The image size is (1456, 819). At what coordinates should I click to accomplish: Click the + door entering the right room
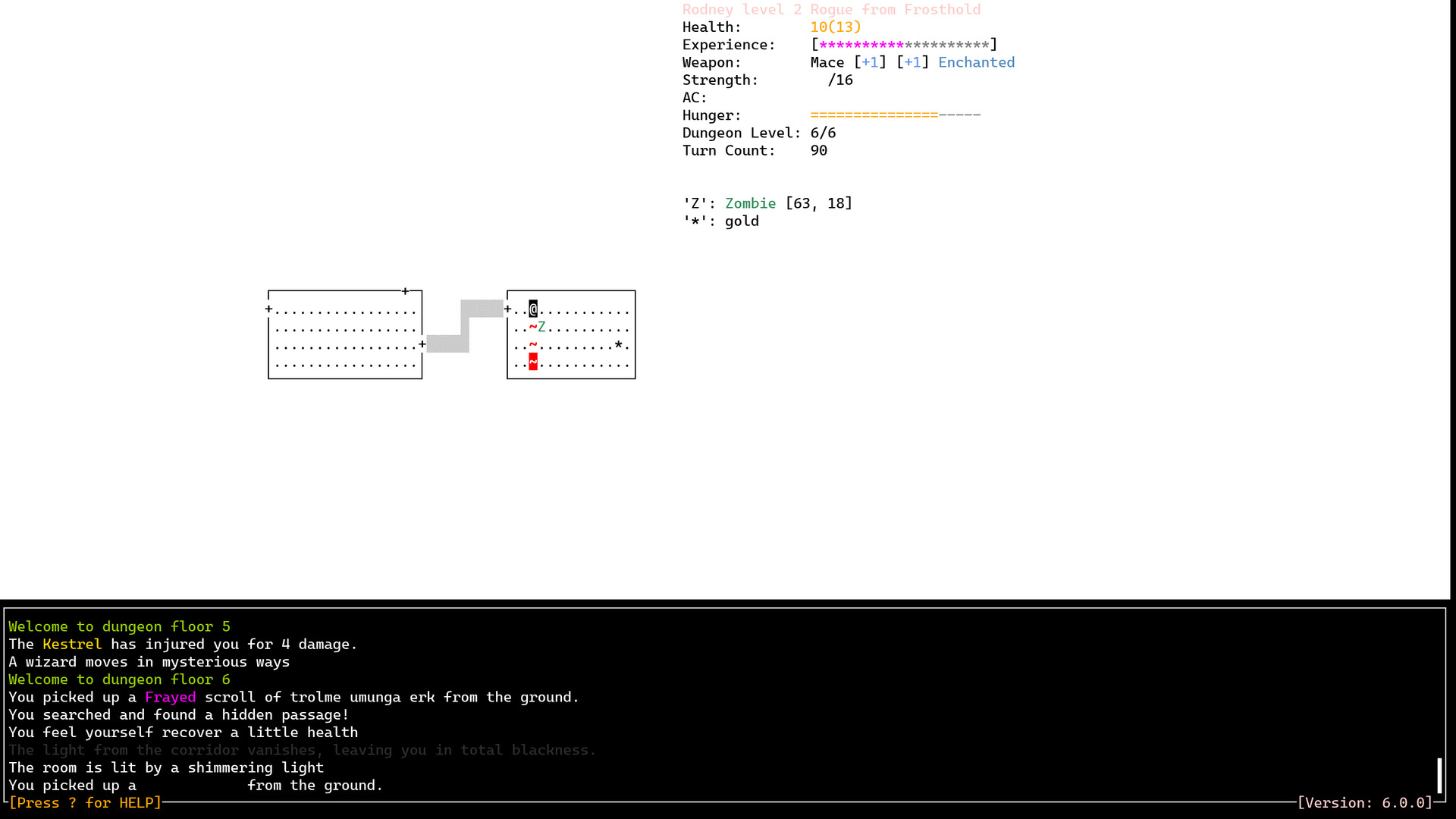[x=507, y=309]
